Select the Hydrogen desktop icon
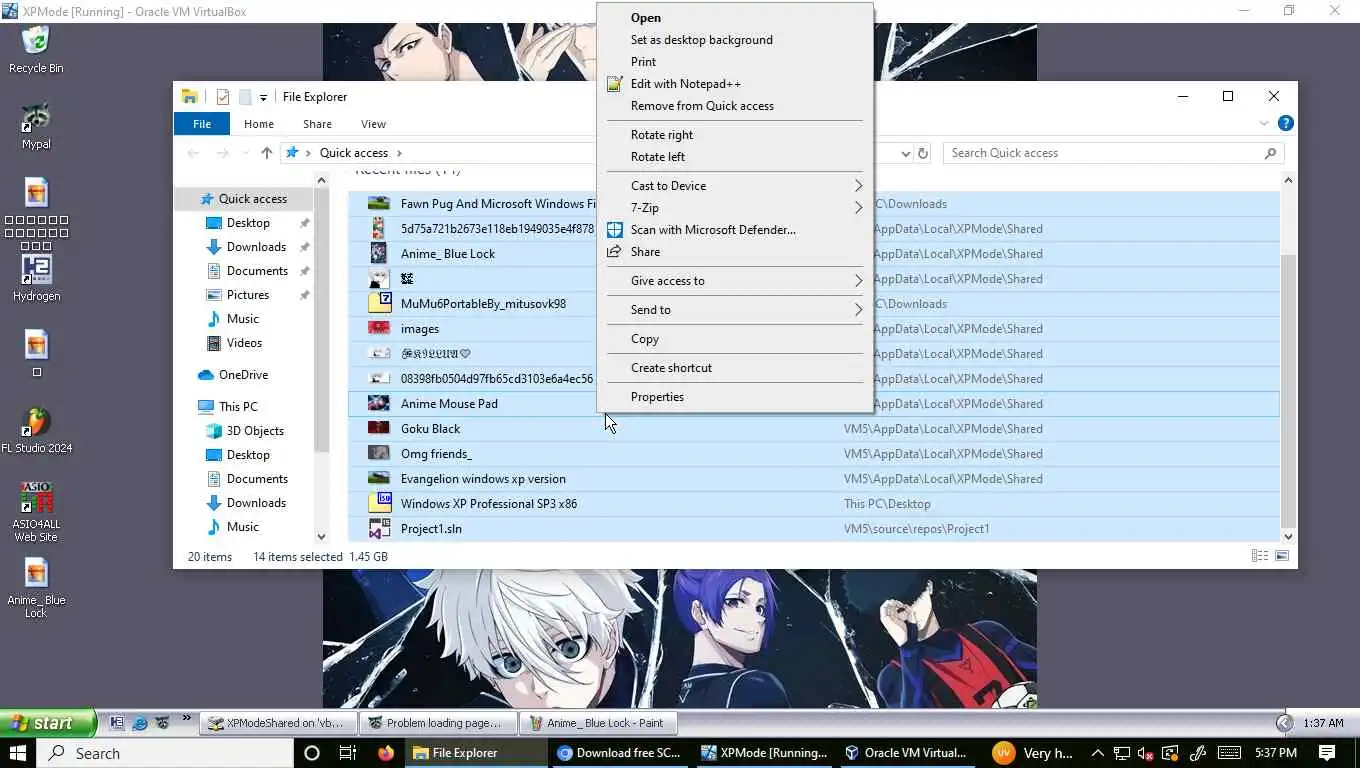Viewport: 1360px width, 768px height. [x=36, y=278]
